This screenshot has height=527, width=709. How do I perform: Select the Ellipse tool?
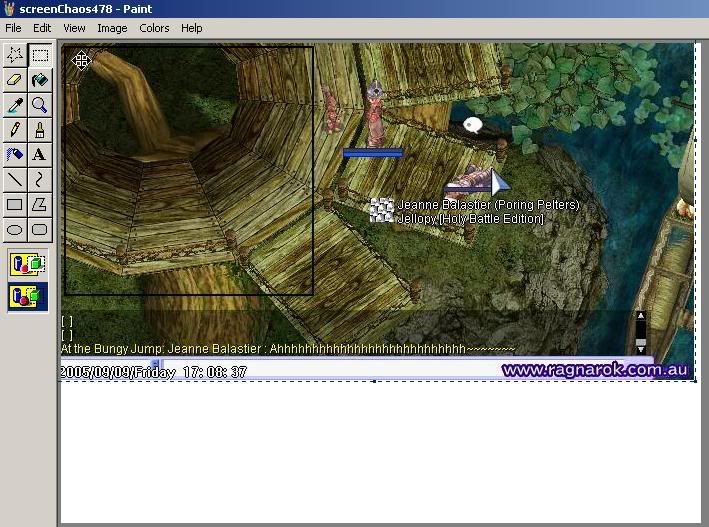[15, 229]
